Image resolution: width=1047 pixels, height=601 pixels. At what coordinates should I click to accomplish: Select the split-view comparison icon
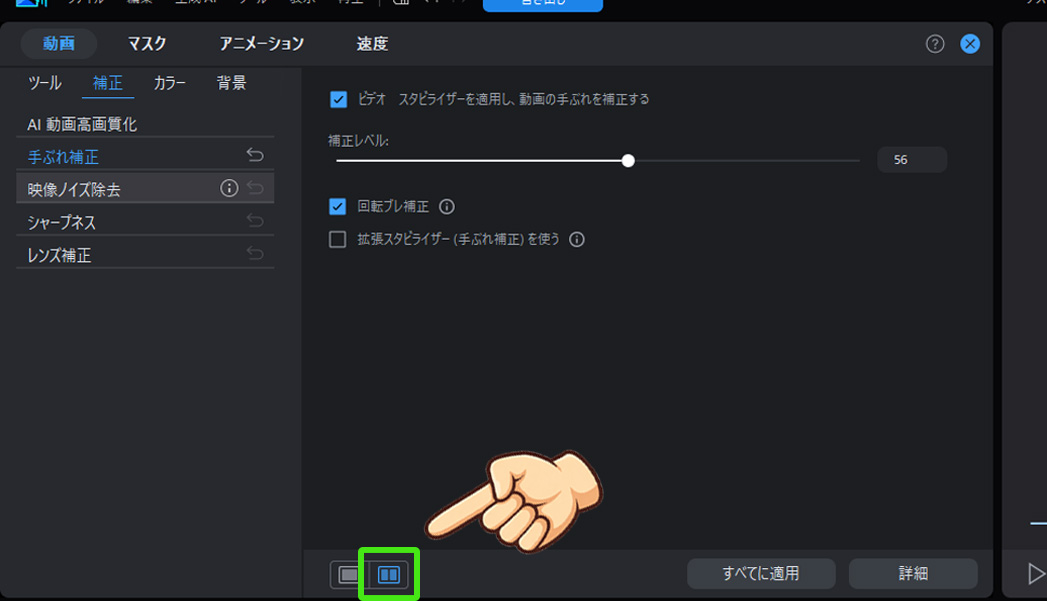coord(390,574)
